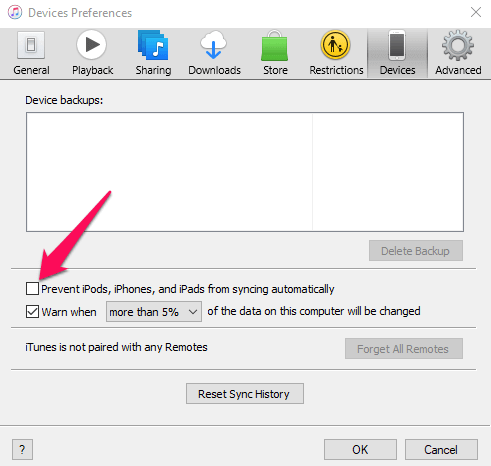Open the 'more than 5%' dropdown
Screen dimensions: 491x466
[154, 312]
